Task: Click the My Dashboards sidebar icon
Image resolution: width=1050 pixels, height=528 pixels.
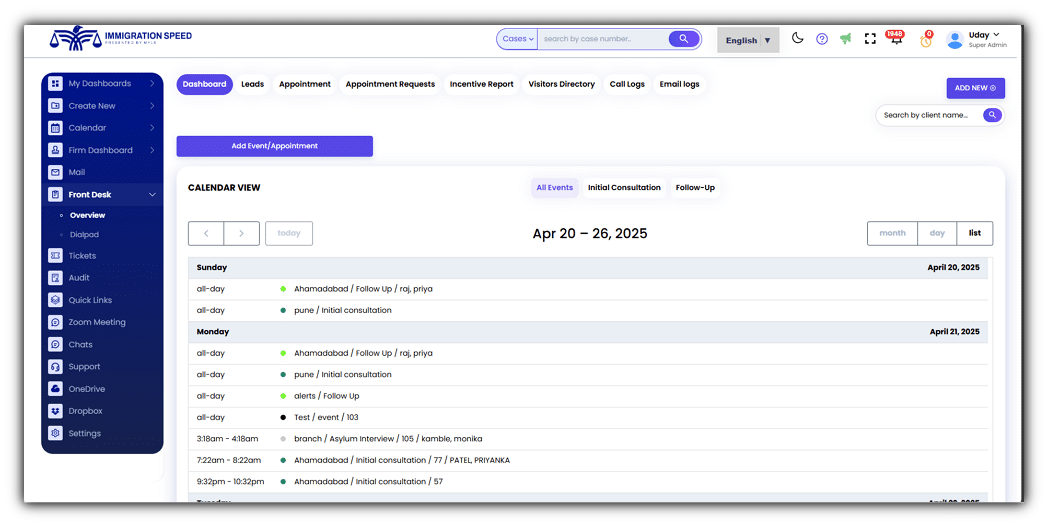Action: (56, 84)
